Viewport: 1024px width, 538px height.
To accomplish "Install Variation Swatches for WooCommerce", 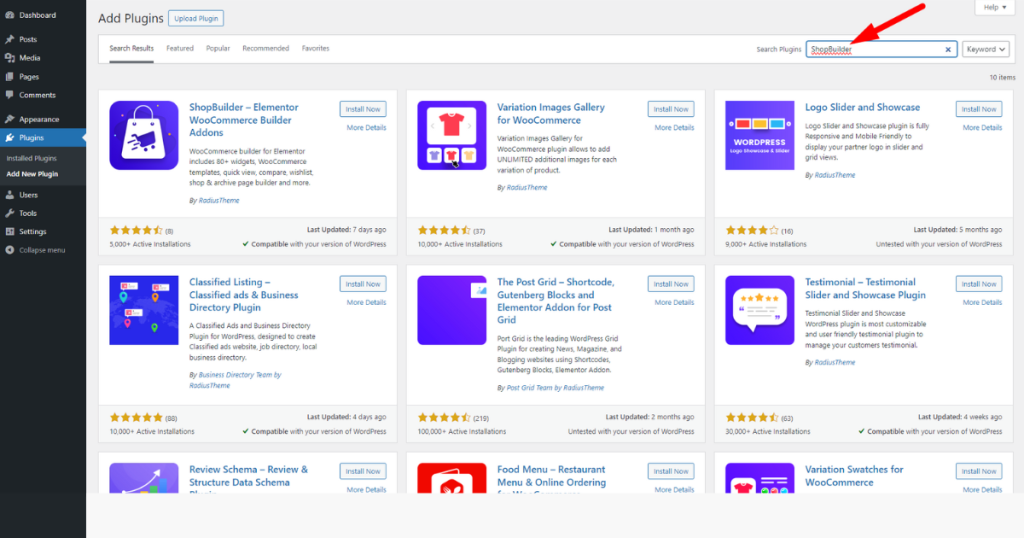I will [979, 471].
